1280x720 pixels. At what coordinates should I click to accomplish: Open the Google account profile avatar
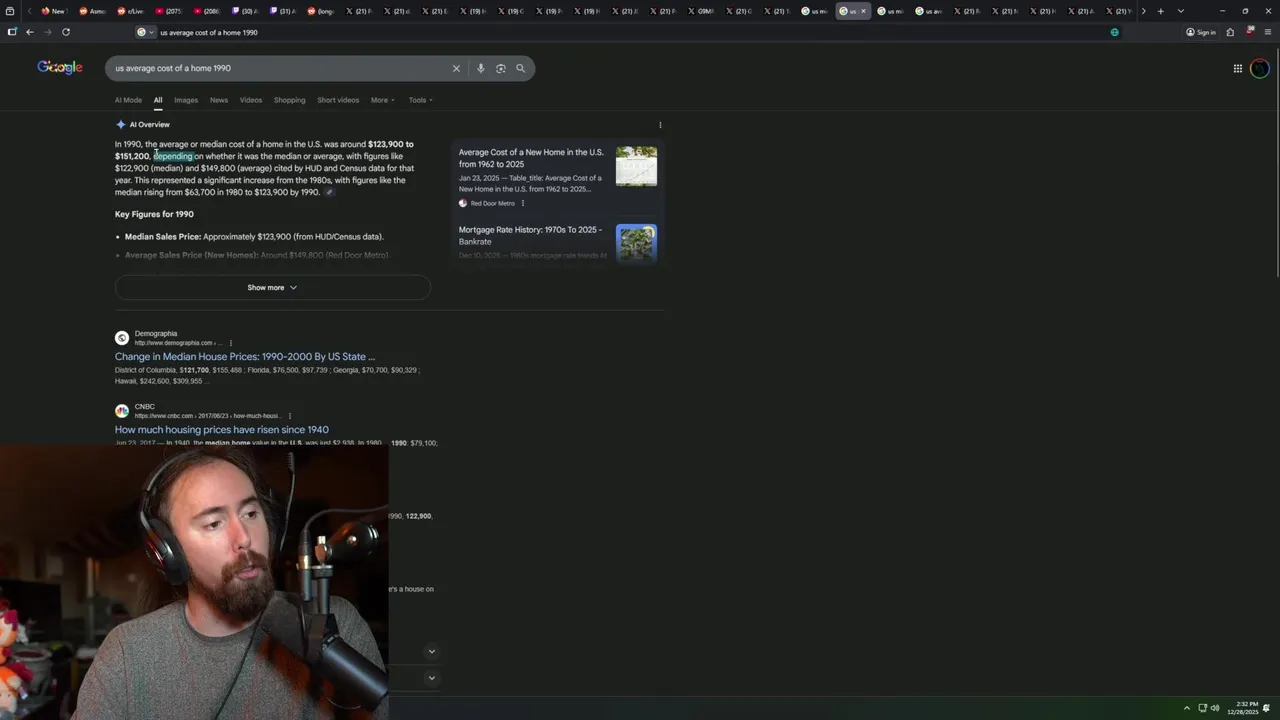1259,68
